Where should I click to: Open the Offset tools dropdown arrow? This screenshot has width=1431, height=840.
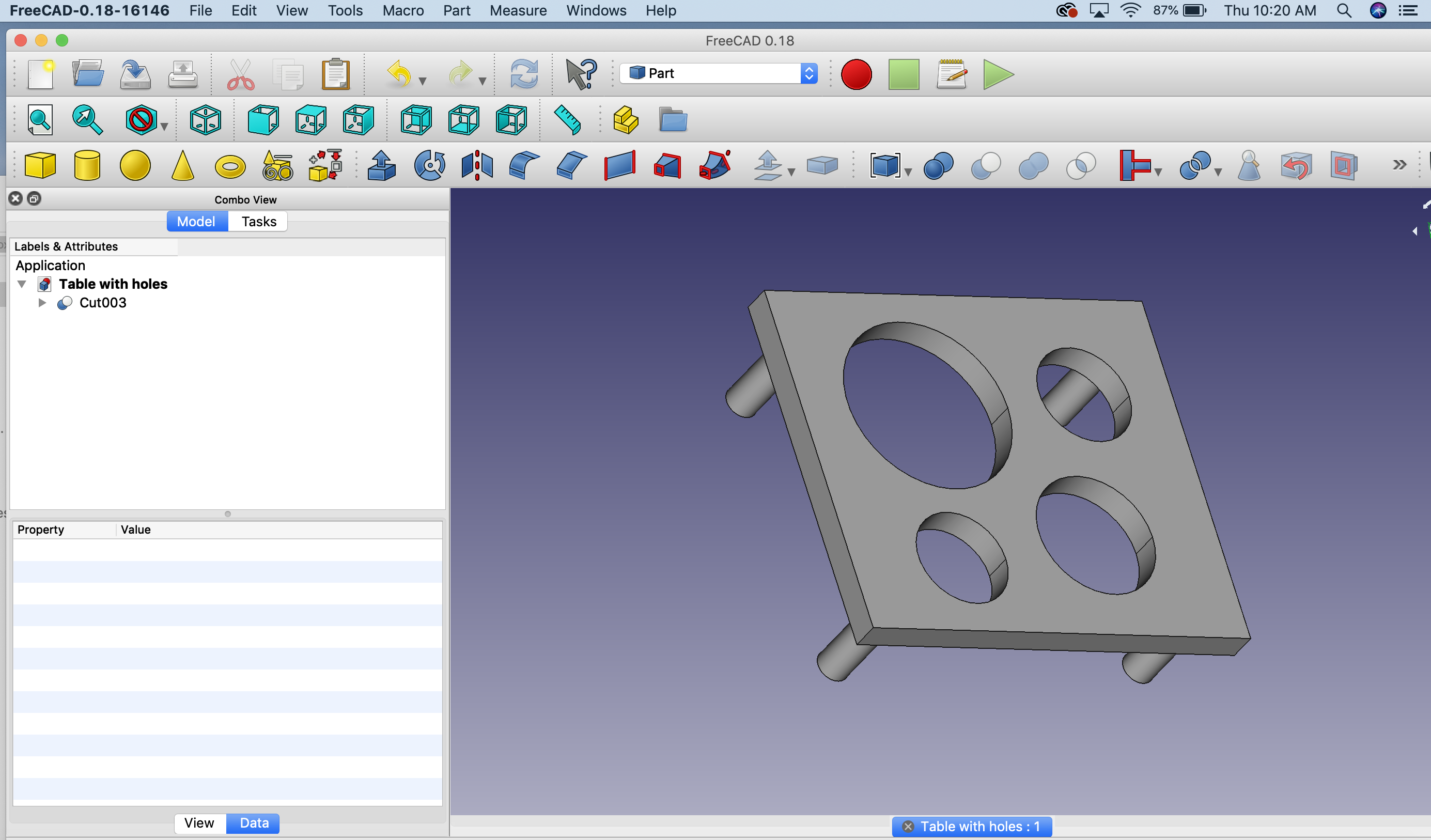click(791, 172)
